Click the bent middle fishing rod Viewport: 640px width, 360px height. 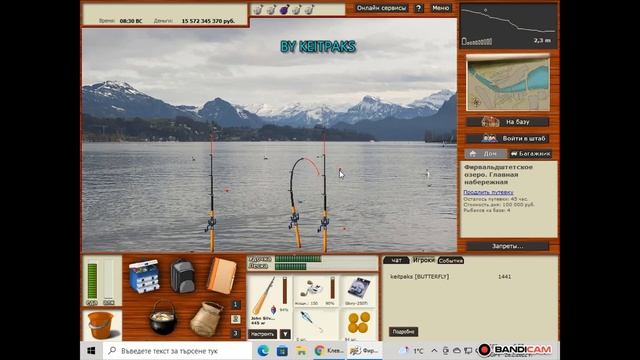click(297, 202)
